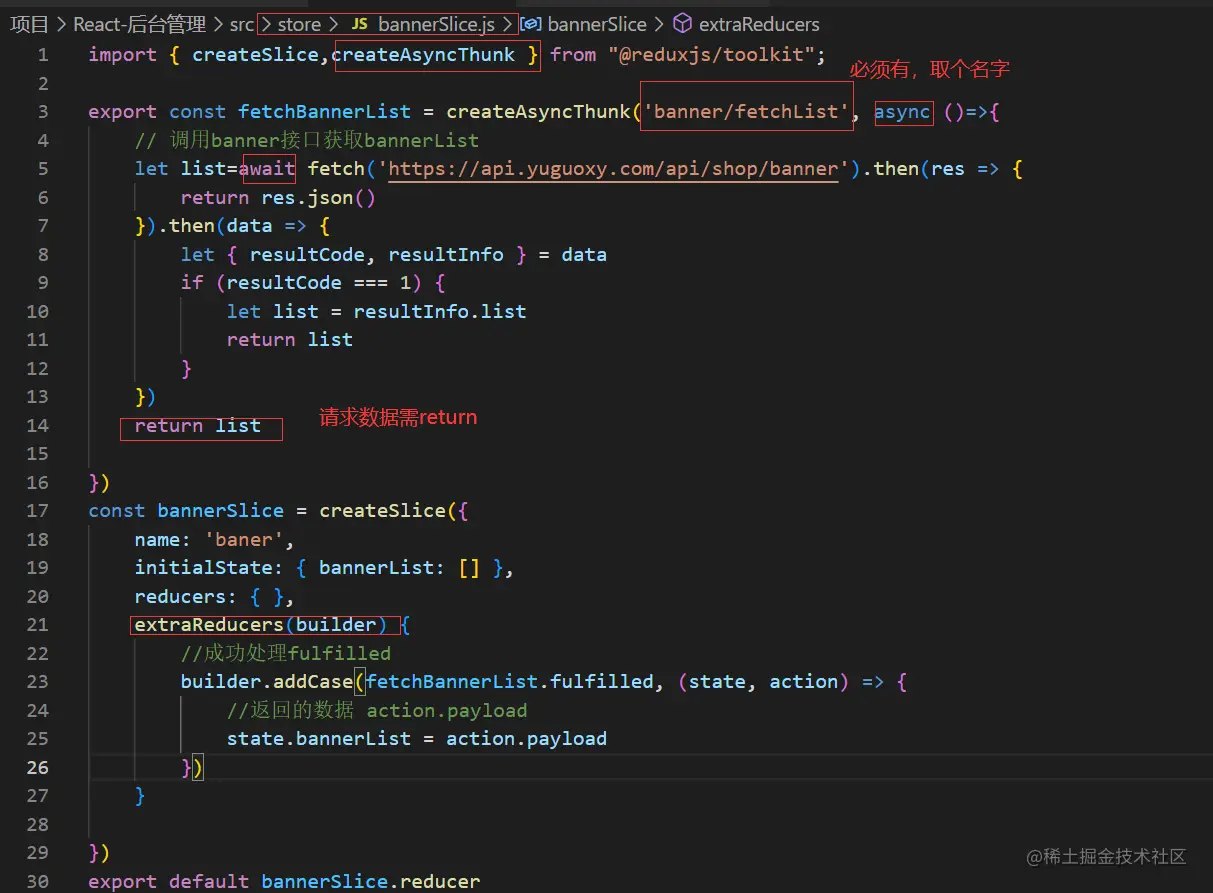The image size is (1213, 893).
Task: Click the 返回的数据 action.payload comment
Action: point(377,710)
